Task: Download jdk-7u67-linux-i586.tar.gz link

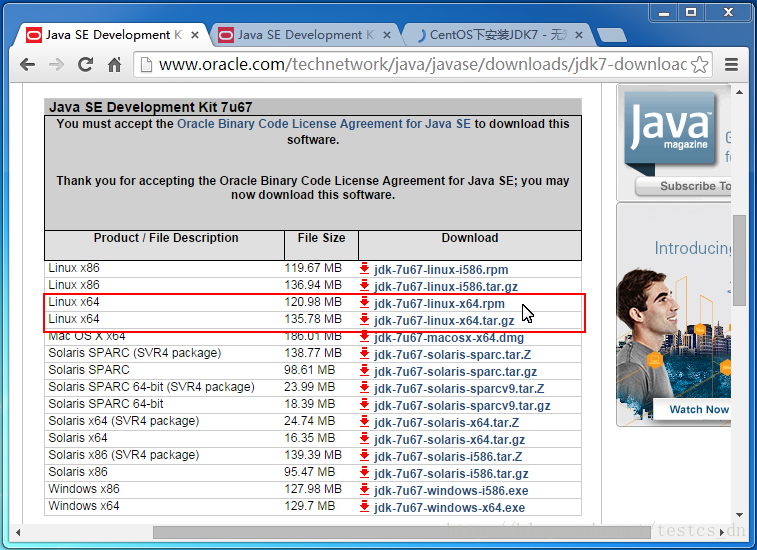Action: (x=446, y=286)
